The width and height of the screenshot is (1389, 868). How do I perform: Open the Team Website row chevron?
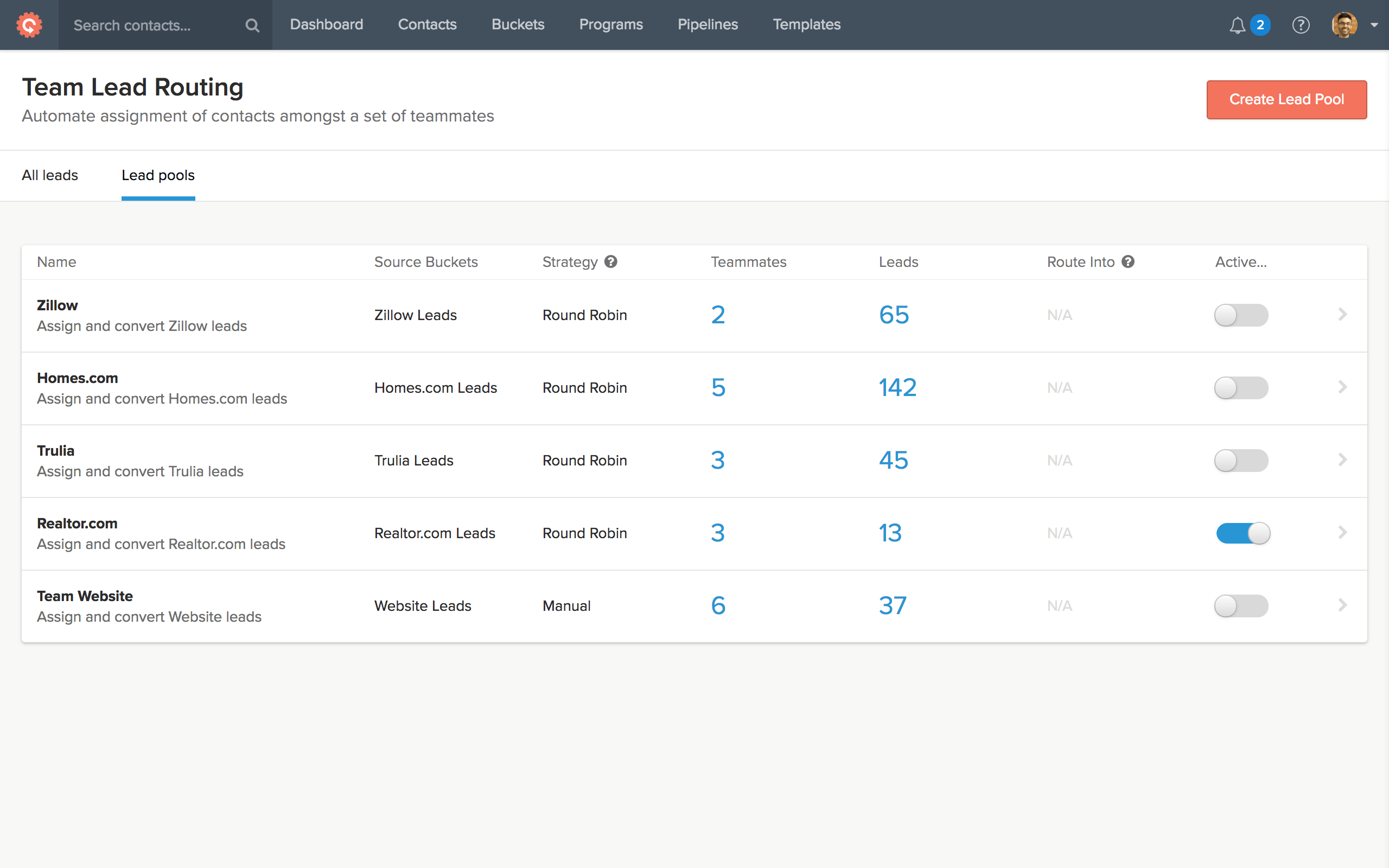point(1342,604)
